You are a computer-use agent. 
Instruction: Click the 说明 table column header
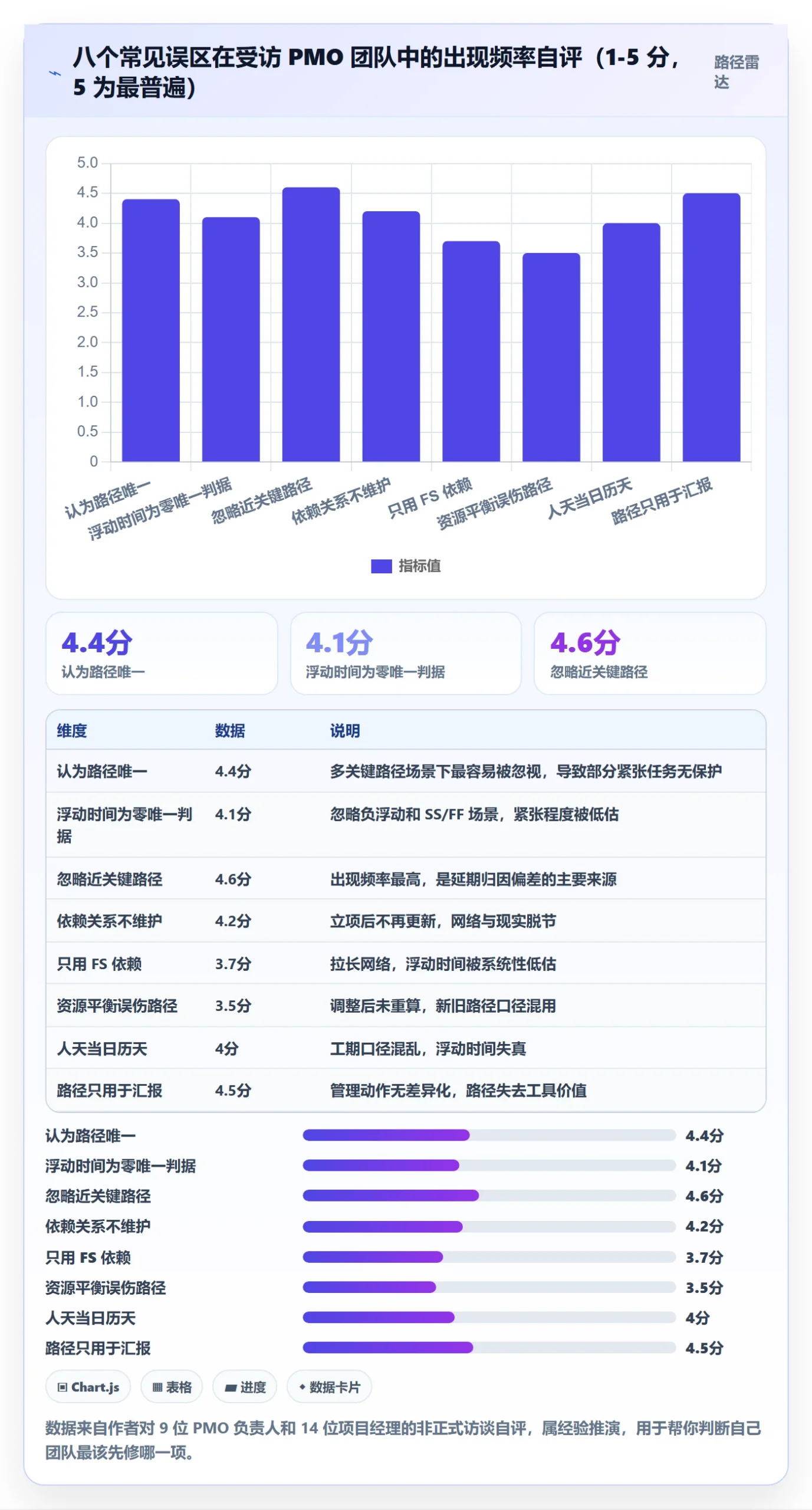[345, 731]
